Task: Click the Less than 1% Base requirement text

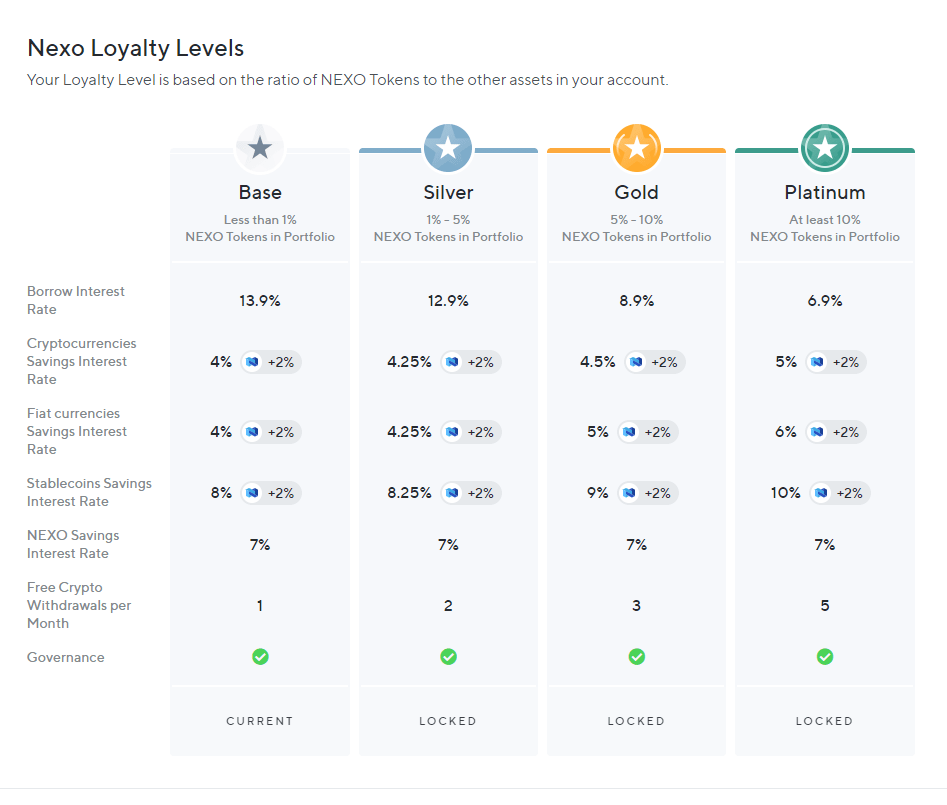Action: coord(260,220)
